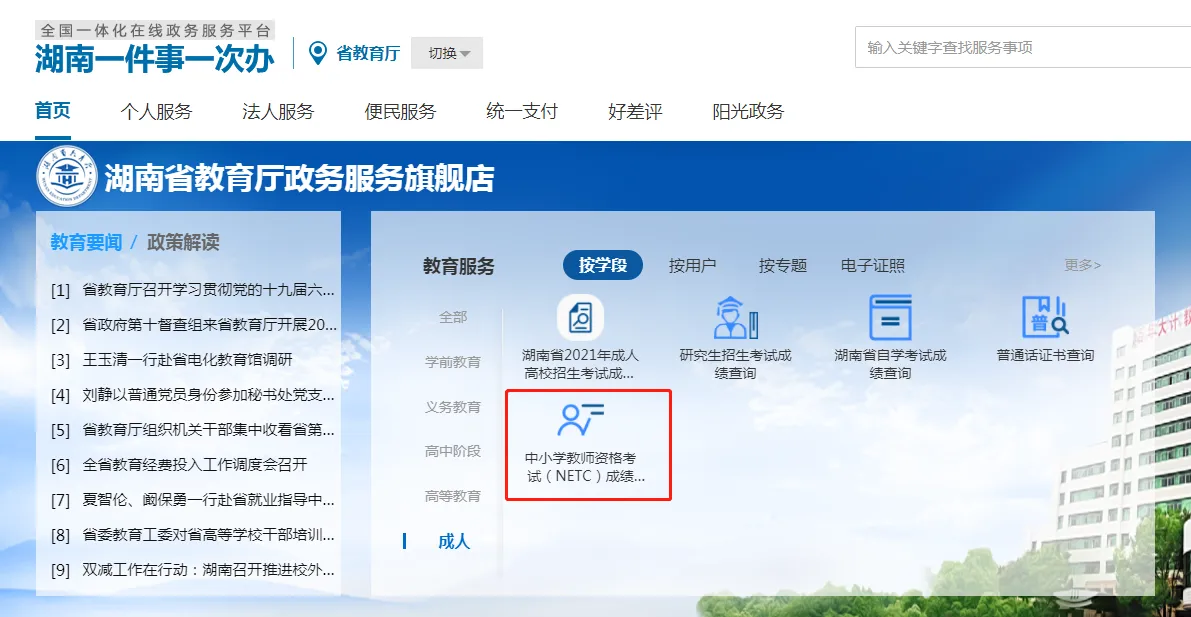Select the 按学段 filter tab
1191x617 pixels.
click(x=602, y=265)
